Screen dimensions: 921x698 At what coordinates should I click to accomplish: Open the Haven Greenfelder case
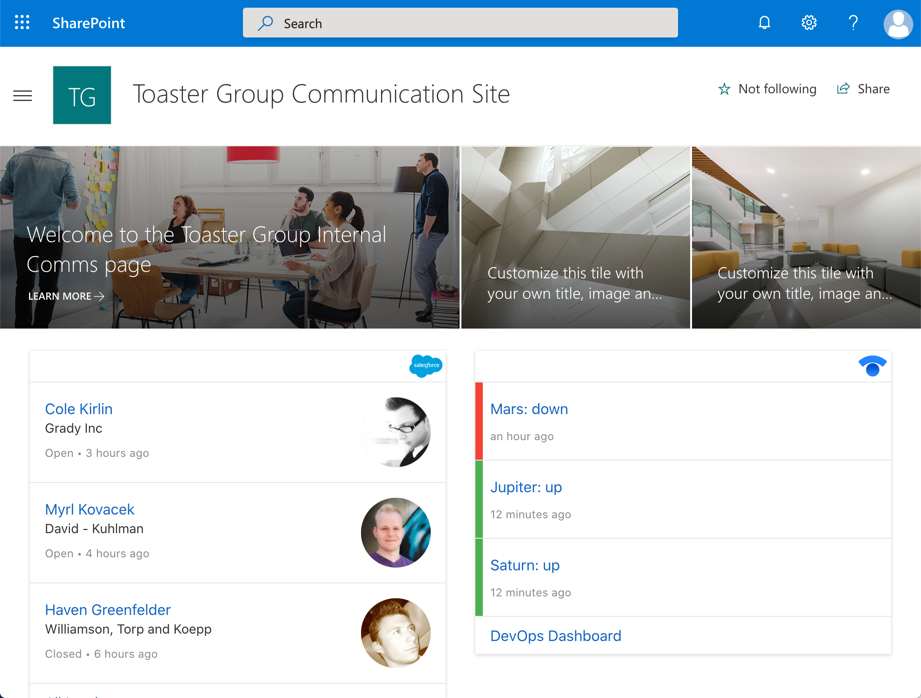pyautogui.click(x=107, y=610)
